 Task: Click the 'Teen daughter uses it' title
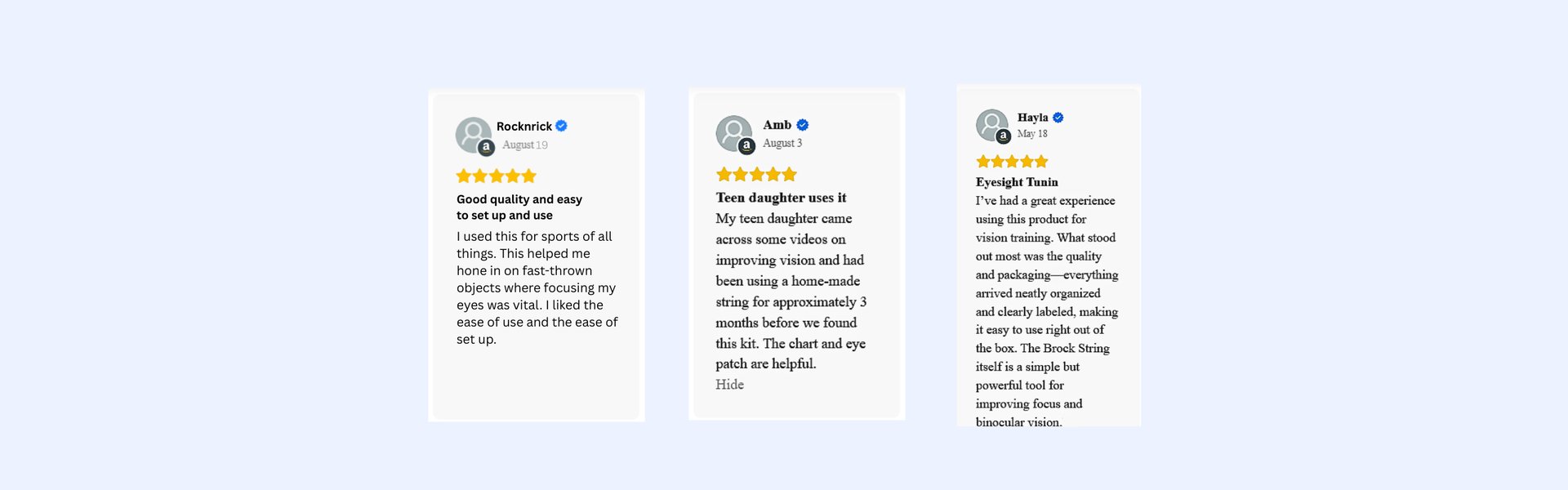(x=781, y=198)
